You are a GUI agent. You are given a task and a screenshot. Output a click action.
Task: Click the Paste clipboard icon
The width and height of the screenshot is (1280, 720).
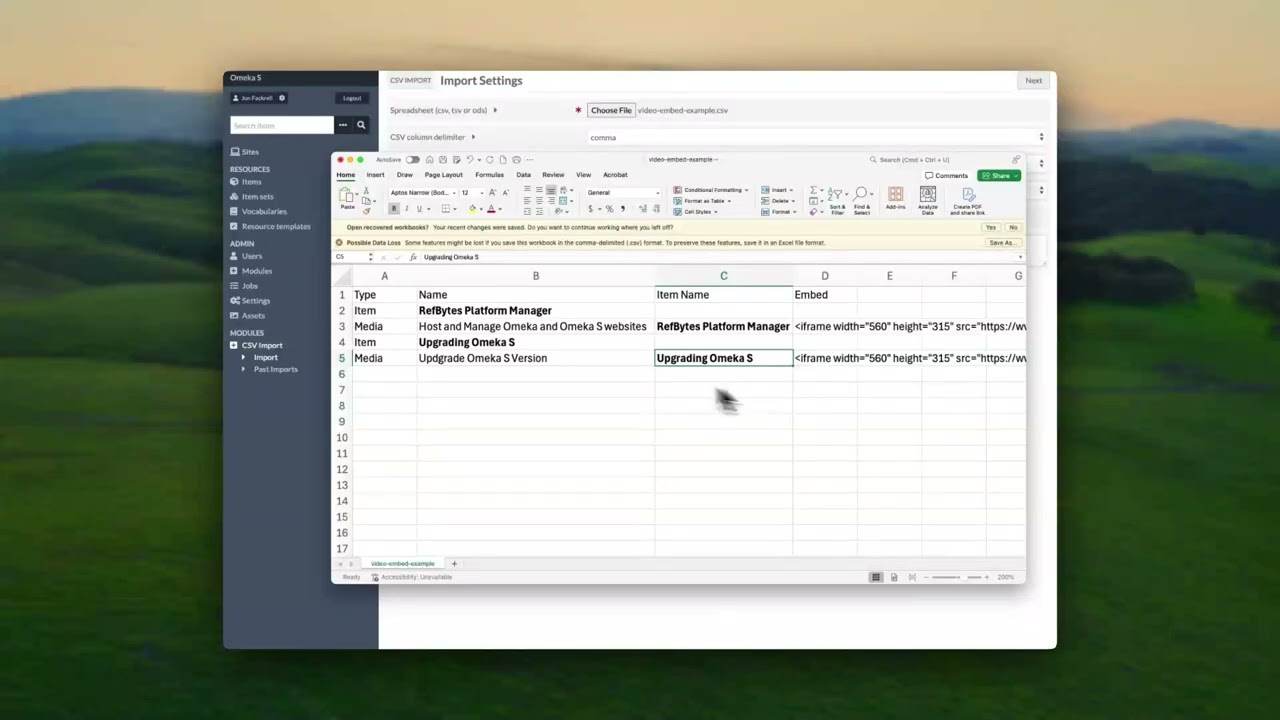(x=347, y=196)
